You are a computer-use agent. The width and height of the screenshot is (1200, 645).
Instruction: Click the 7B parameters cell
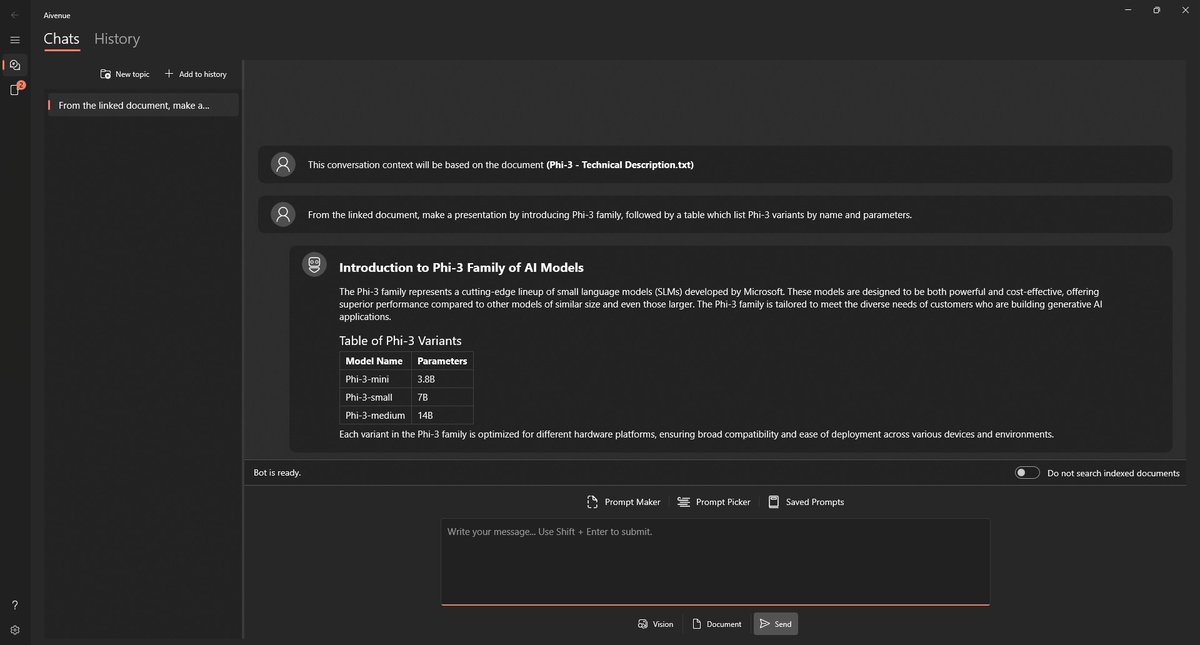(441, 397)
